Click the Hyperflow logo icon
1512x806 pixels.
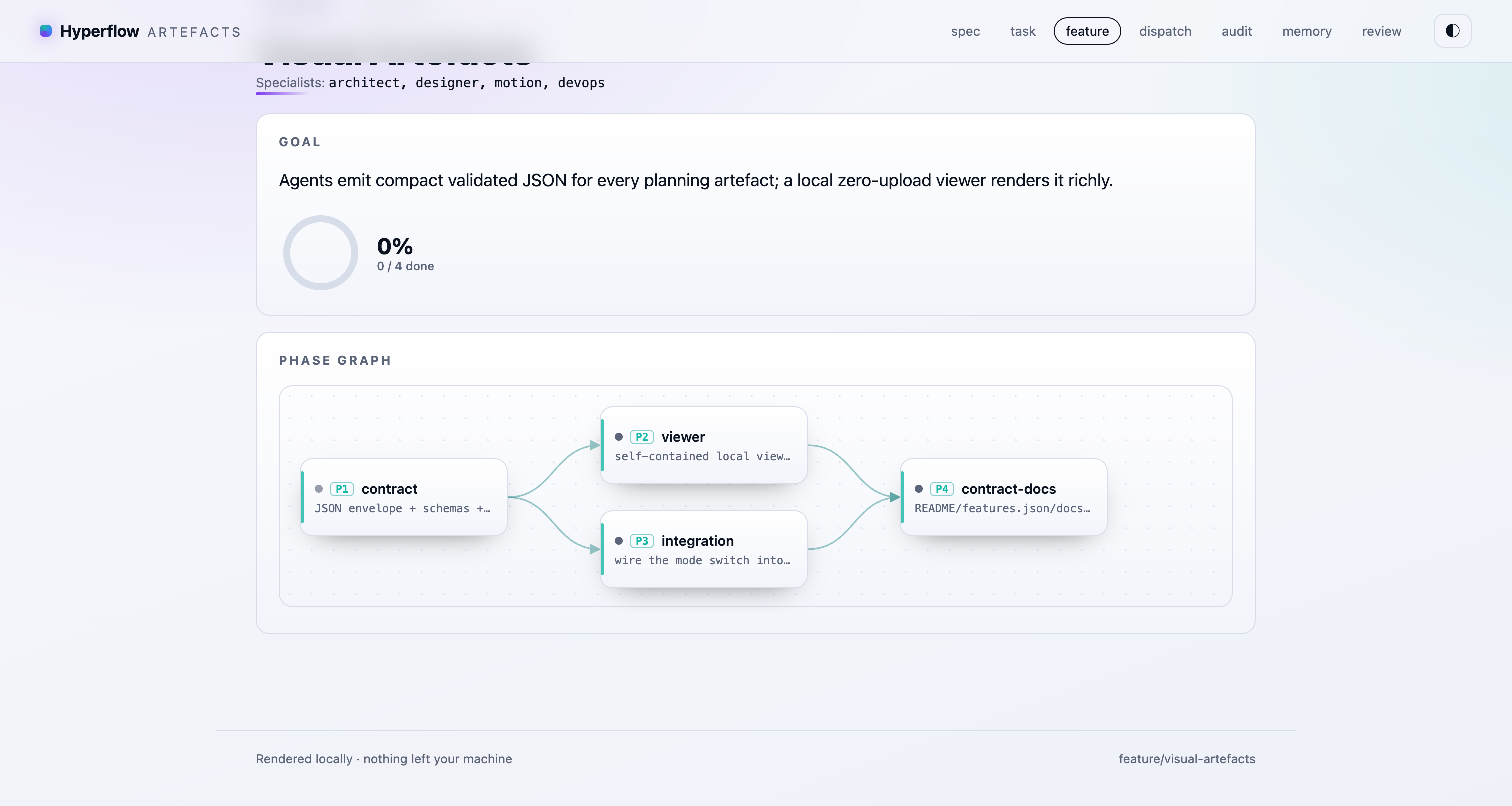[x=46, y=31]
